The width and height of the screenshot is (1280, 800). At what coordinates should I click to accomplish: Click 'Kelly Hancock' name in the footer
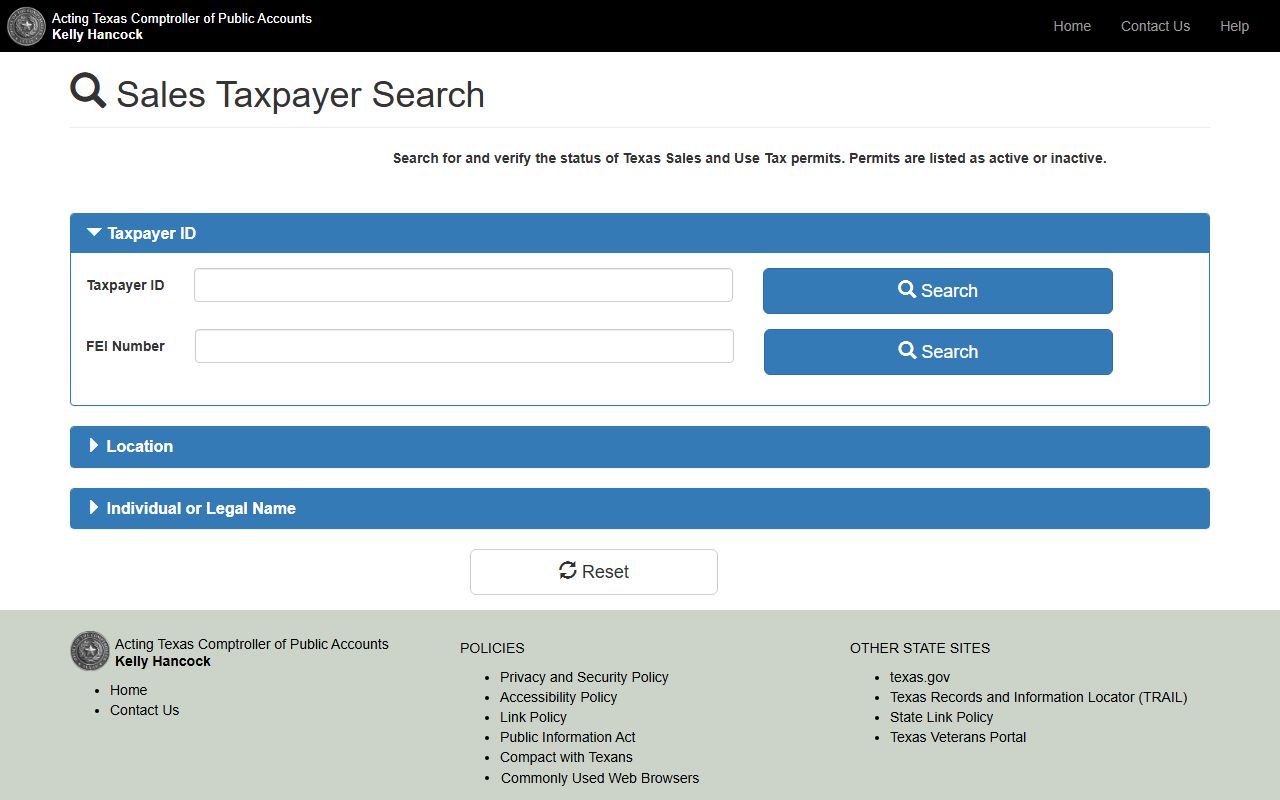point(163,661)
